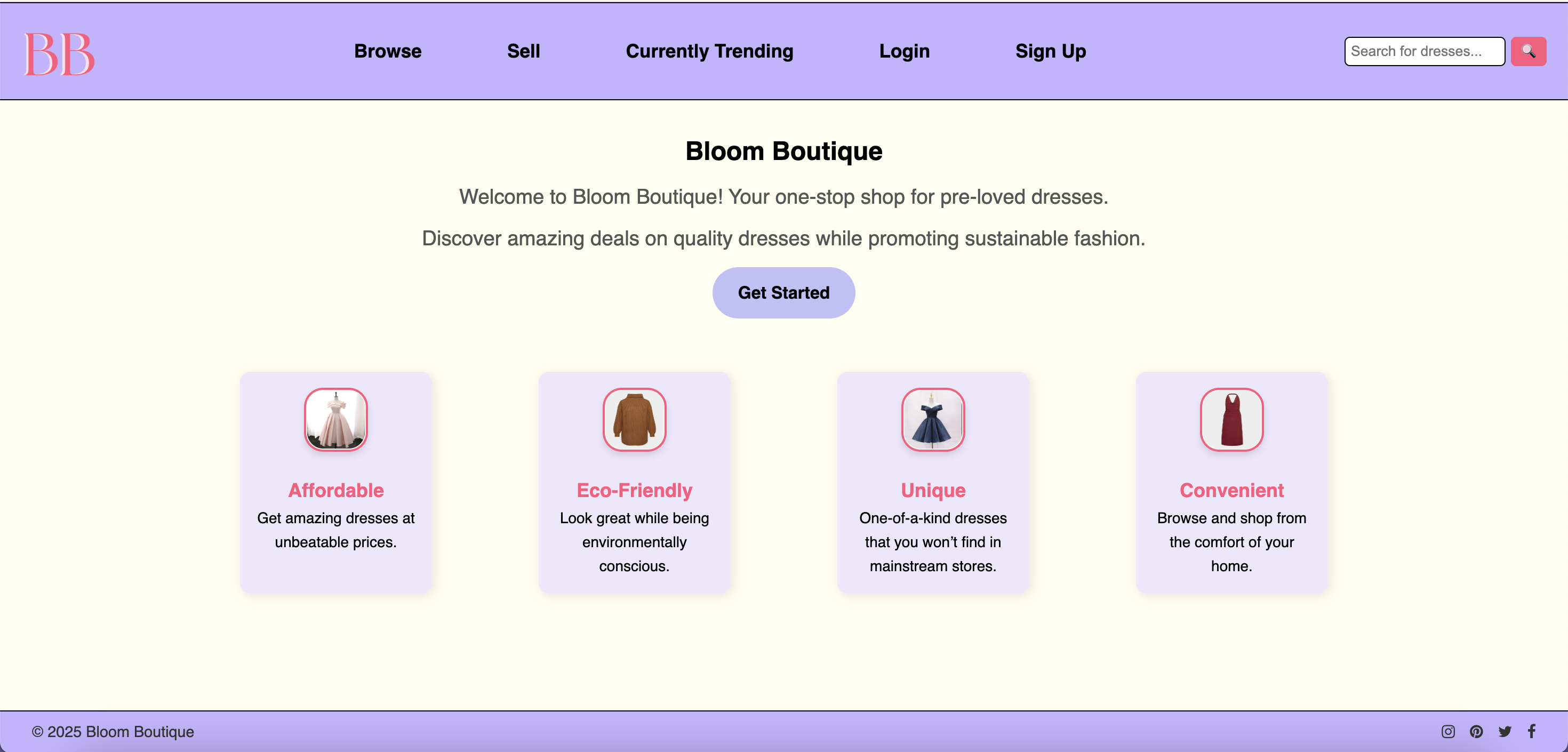
Task: Click the Unique card heading
Action: coord(933,490)
